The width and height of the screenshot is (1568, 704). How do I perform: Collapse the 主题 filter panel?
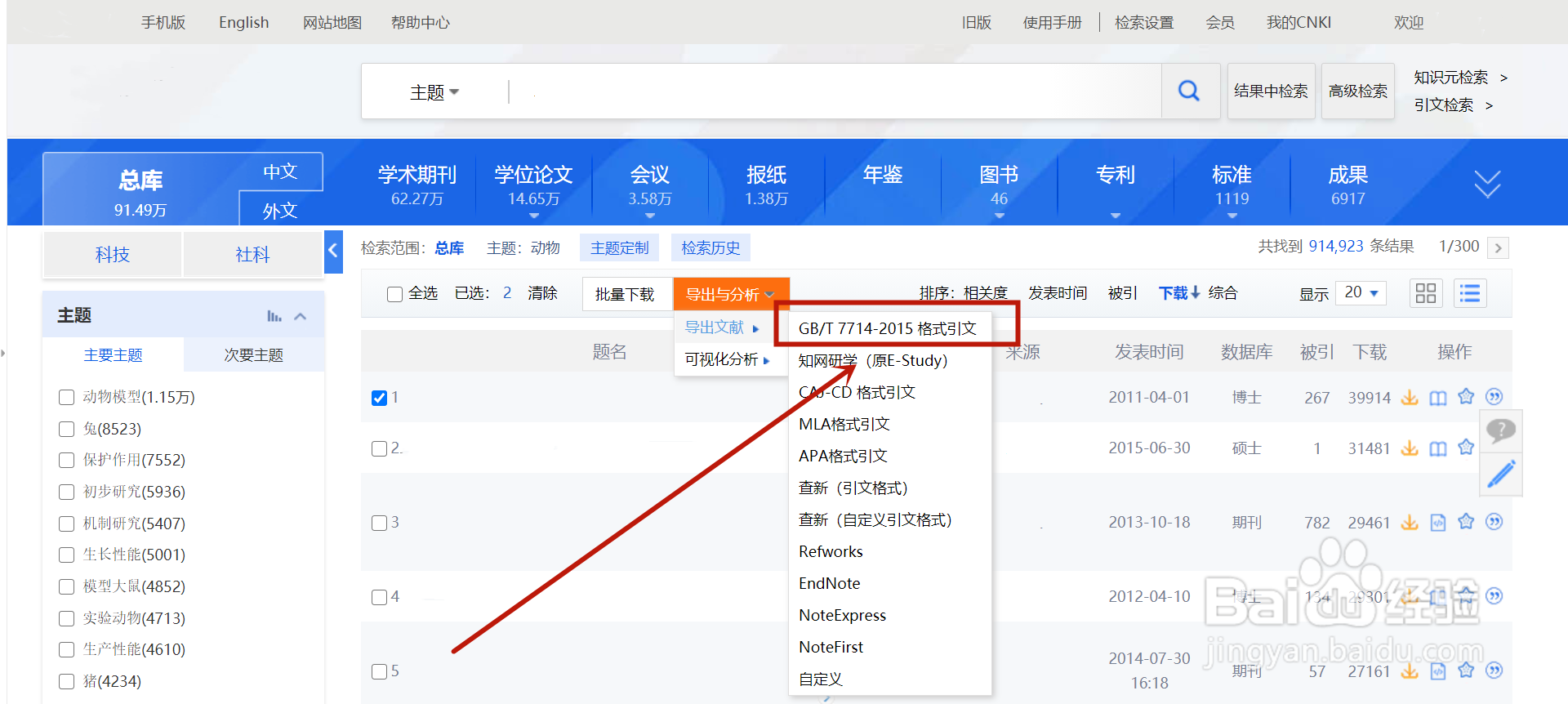pos(301,316)
